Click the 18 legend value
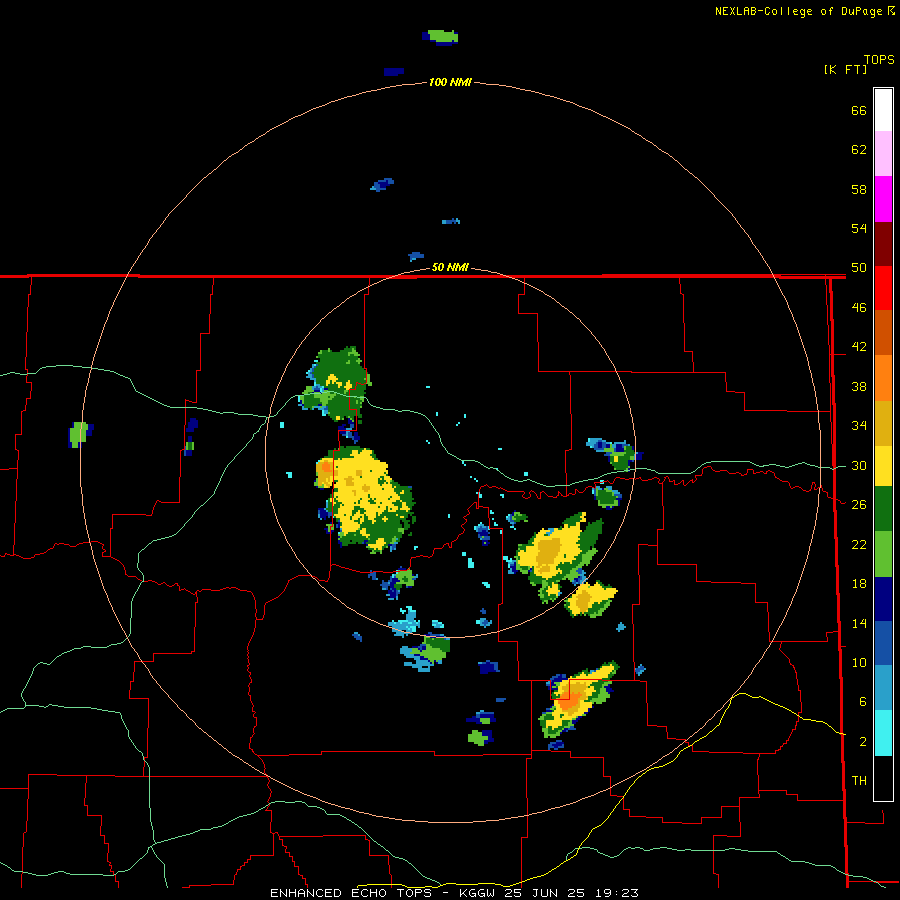Image resolution: width=900 pixels, height=900 pixels. tap(859, 584)
